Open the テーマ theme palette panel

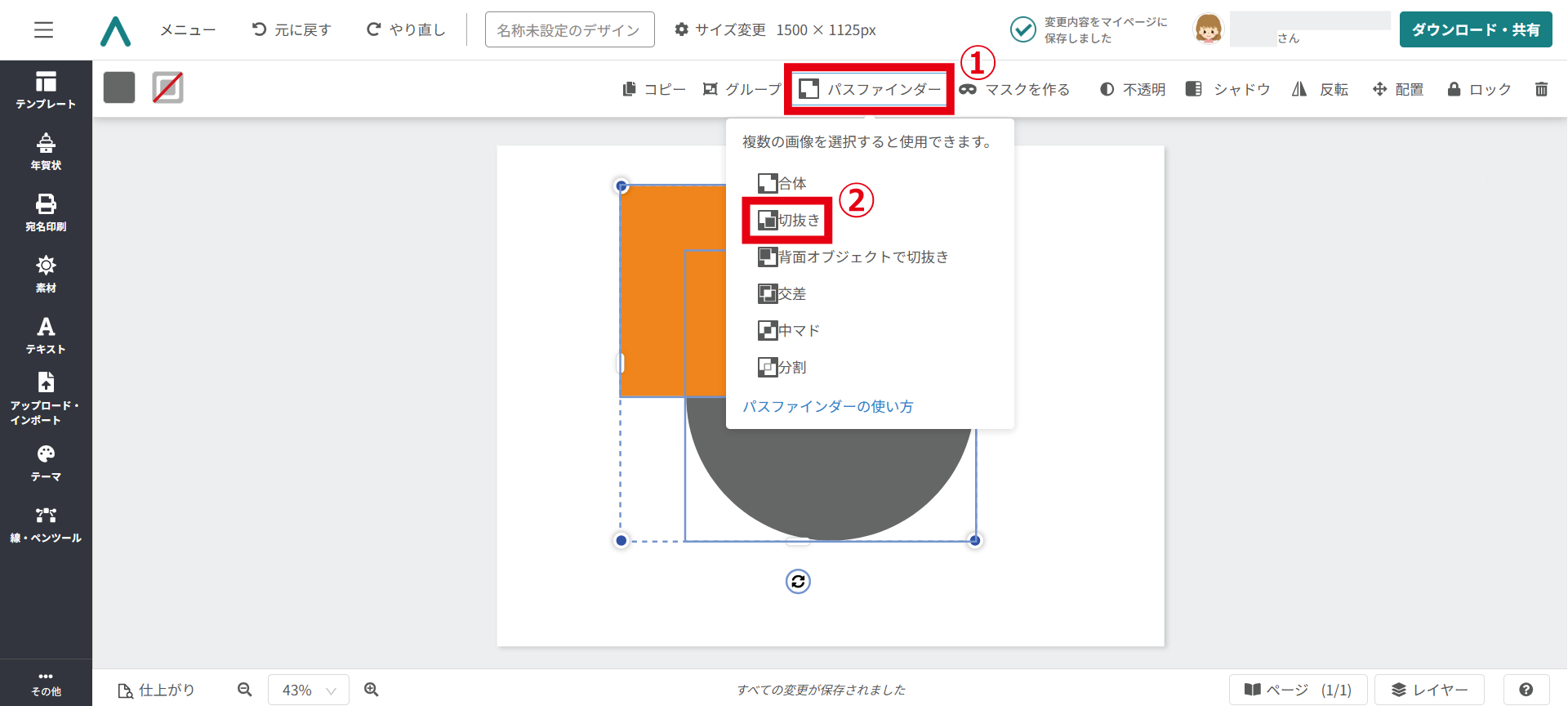tap(46, 462)
